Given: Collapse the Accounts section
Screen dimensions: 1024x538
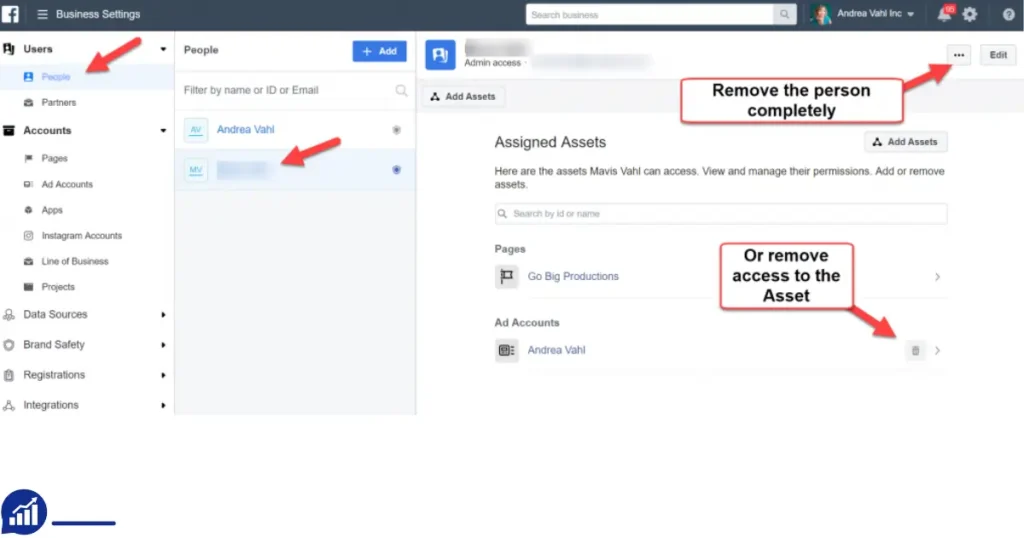Looking at the screenshot, I should pos(163,131).
